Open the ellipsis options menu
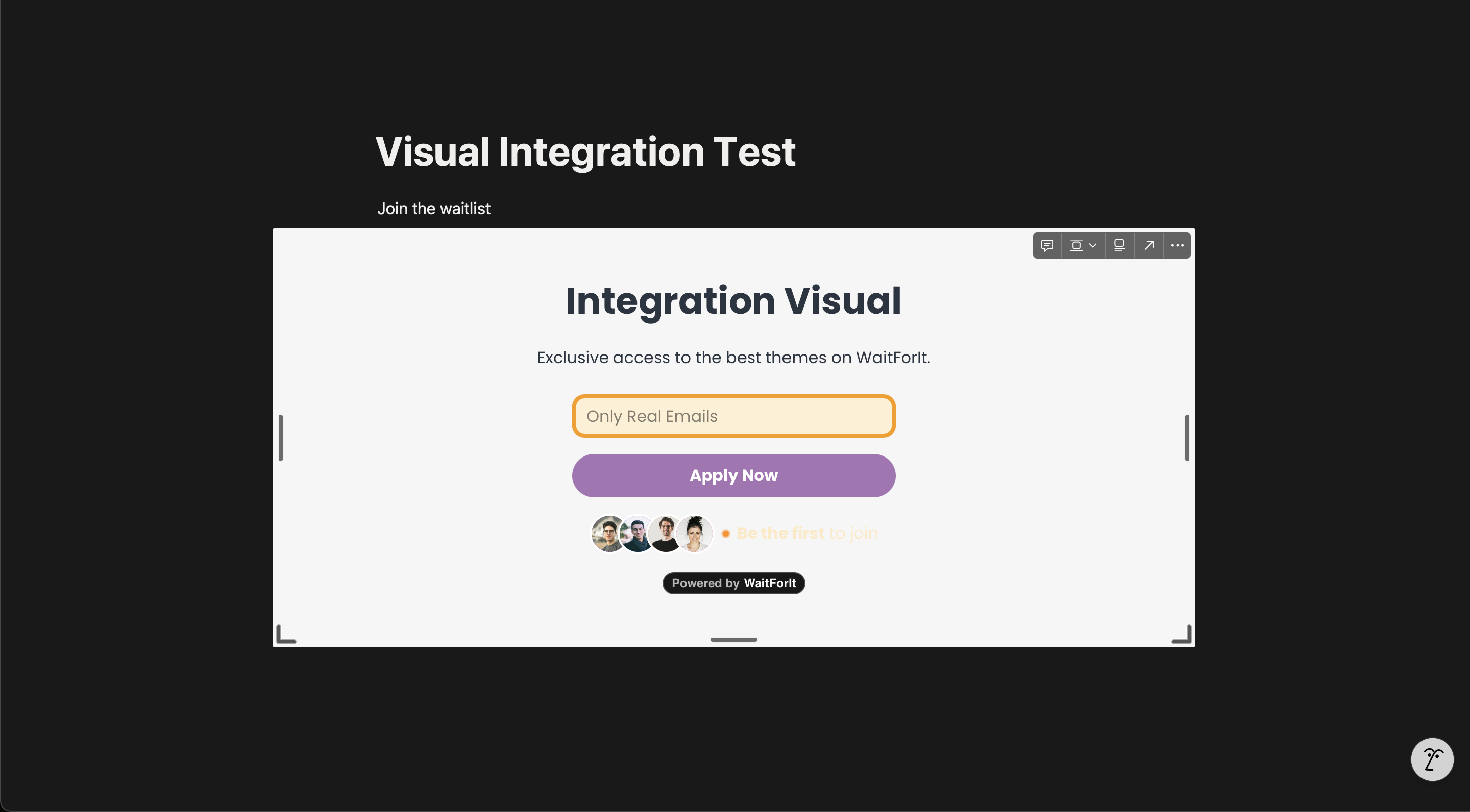Image resolution: width=1470 pixels, height=812 pixels. click(1177, 245)
